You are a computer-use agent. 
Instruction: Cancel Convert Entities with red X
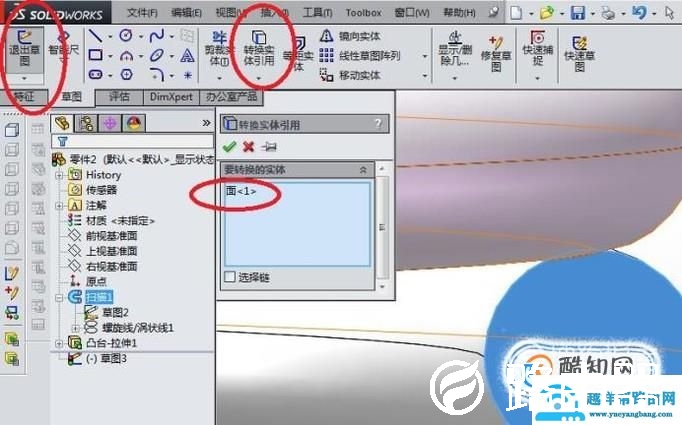coord(248,147)
